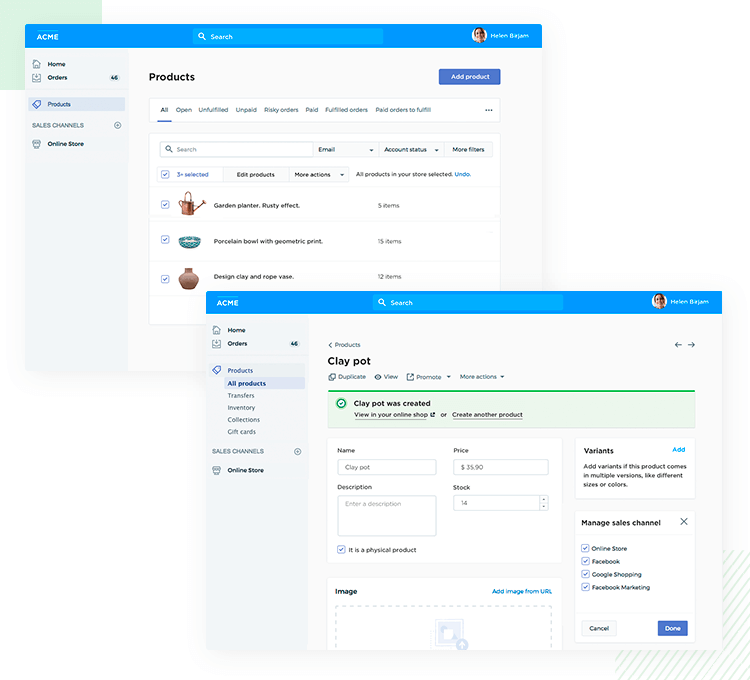Add a sales channel in front window sidebar
Viewport: 750px width, 680px height.
(298, 451)
